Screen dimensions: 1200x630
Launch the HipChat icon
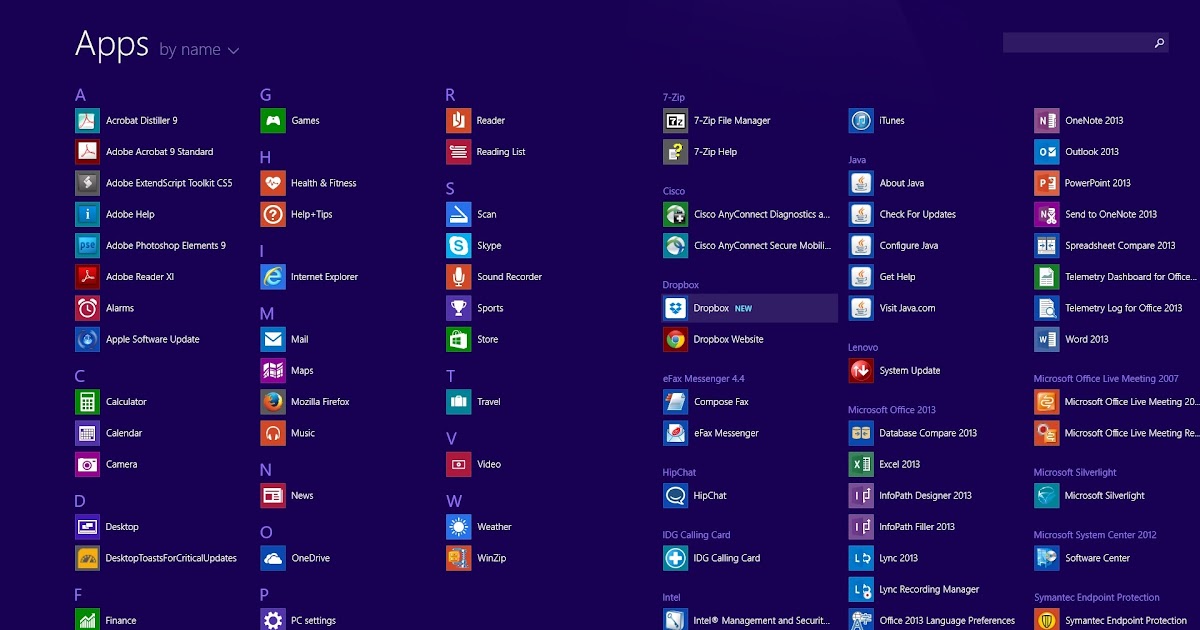pyautogui.click(x=676, y=496)
